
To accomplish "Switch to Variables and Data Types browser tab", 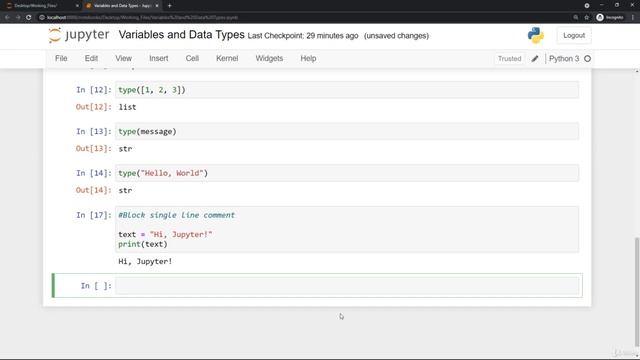I will coord(122,6).
